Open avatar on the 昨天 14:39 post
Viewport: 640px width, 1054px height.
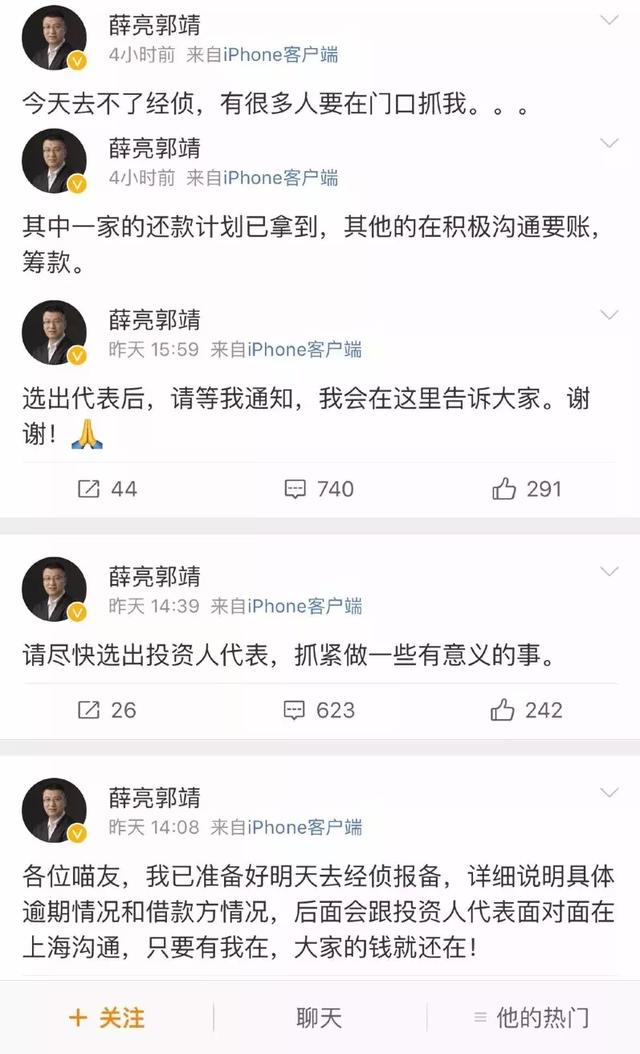tap(54, 589)
